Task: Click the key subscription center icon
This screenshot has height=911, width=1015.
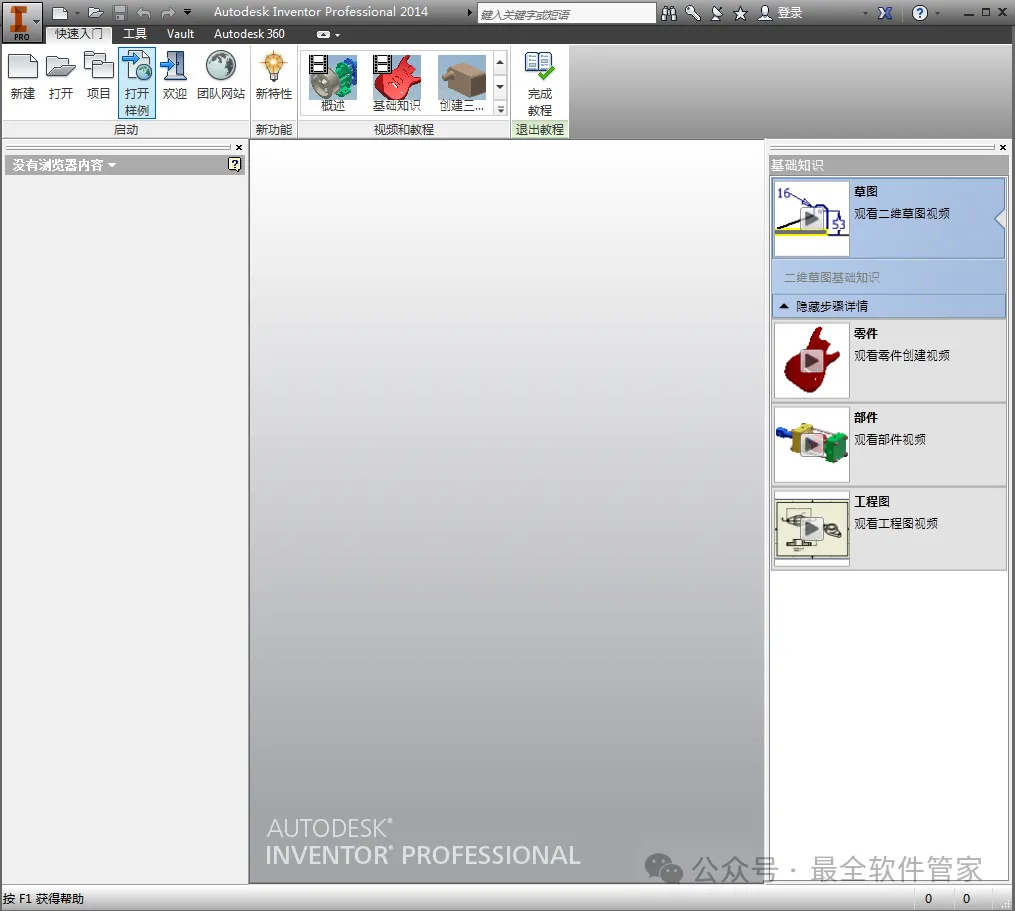Action: (693, 13)
